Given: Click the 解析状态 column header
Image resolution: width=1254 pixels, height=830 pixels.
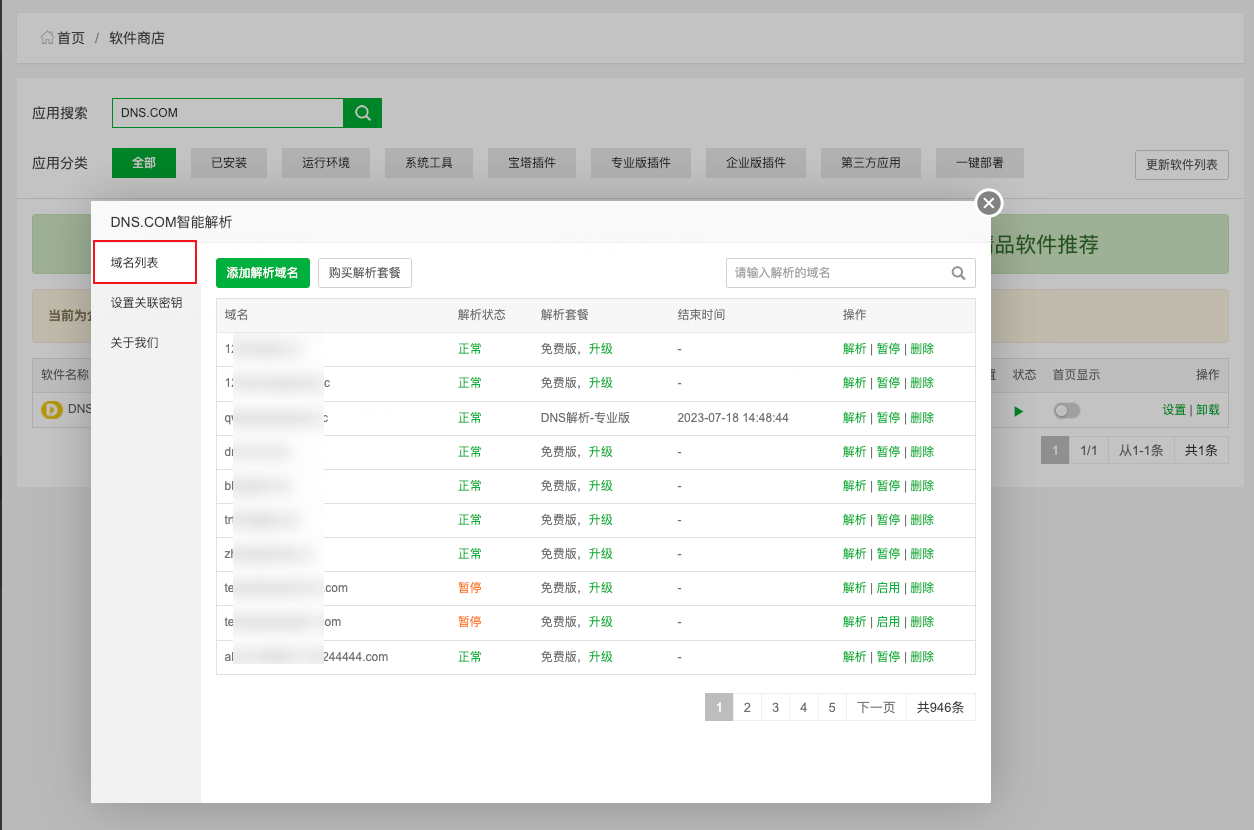Looking at the screenshot, I should point(482,315).
